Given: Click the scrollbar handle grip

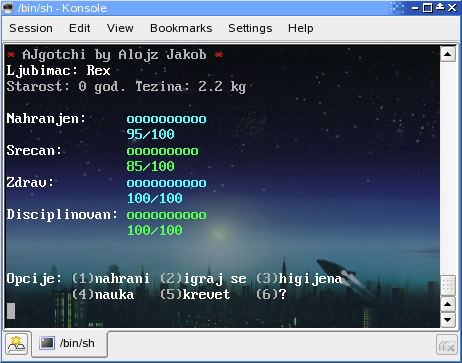Looking at the screenshot, I should click(x=448, y=286).
